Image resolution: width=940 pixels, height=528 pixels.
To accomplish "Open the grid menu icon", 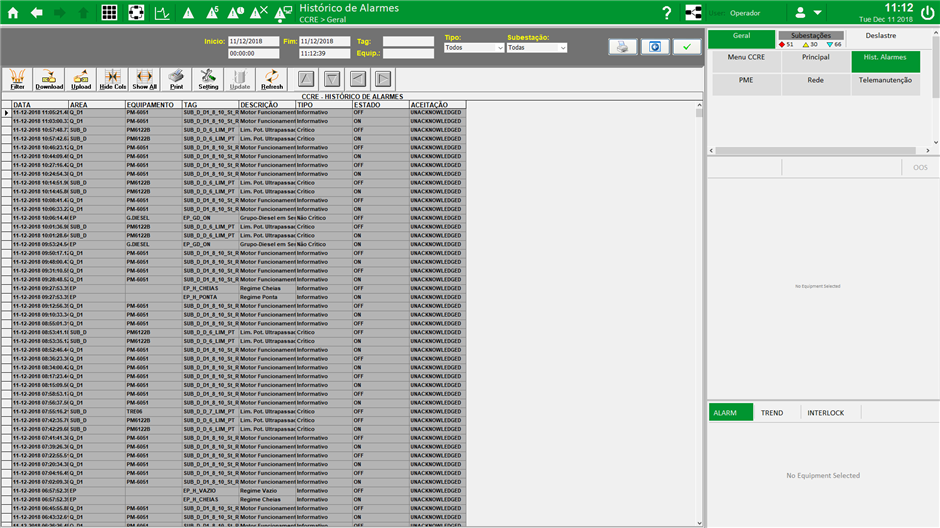I will 109,13.
